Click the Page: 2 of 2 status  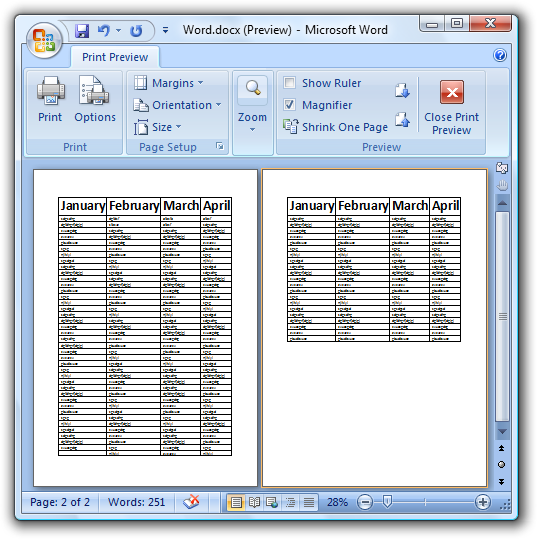coord(60,502)
